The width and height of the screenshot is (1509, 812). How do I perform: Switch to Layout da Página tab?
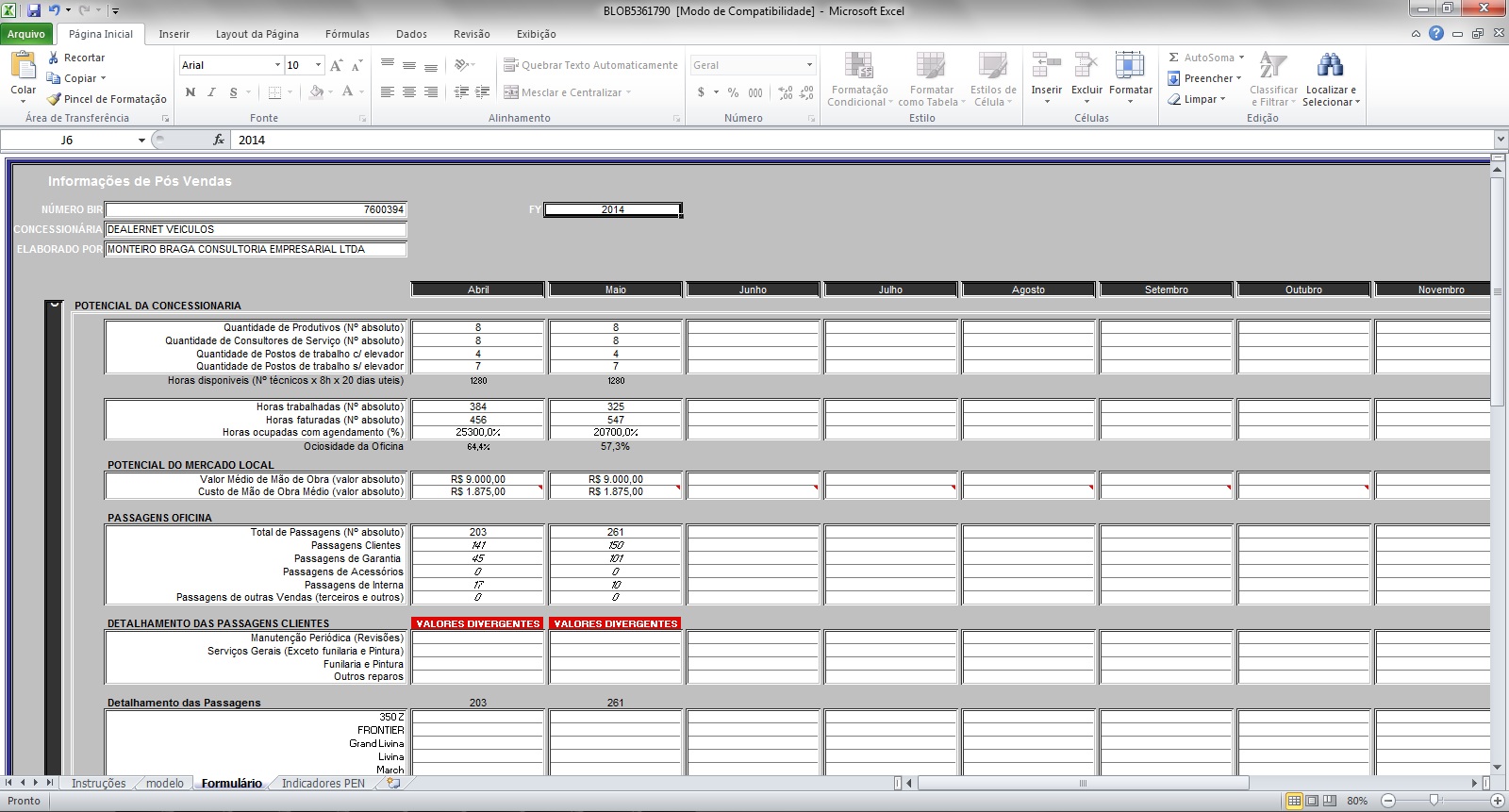257,34
